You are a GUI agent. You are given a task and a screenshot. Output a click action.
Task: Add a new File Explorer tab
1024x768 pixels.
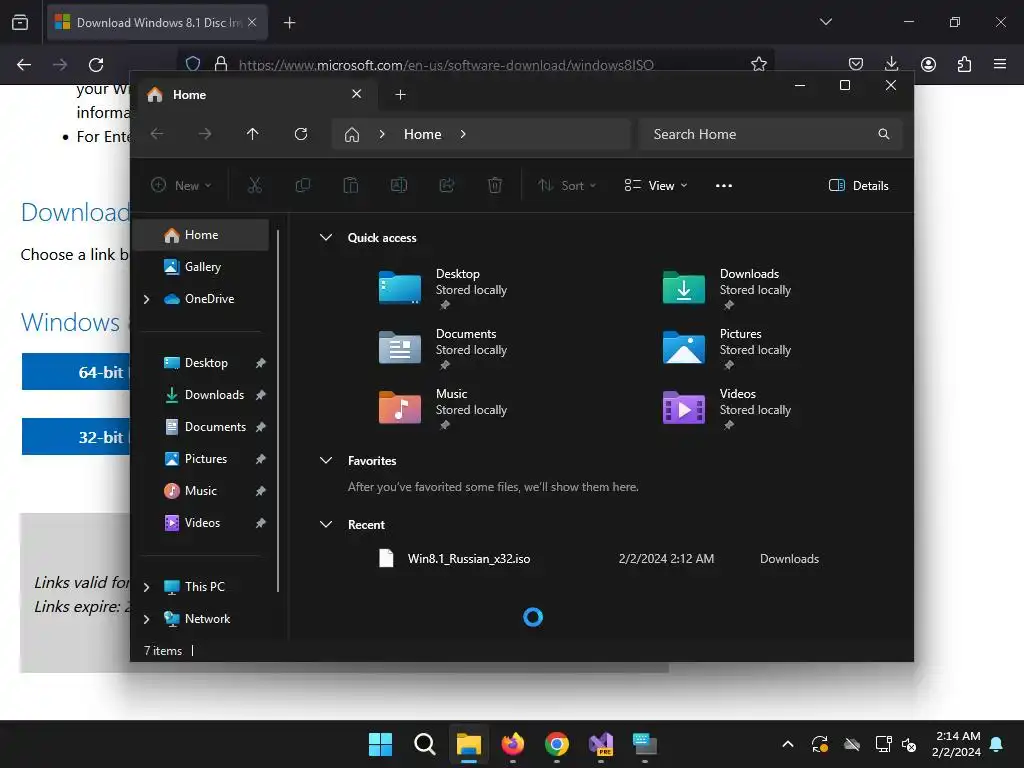400,95
